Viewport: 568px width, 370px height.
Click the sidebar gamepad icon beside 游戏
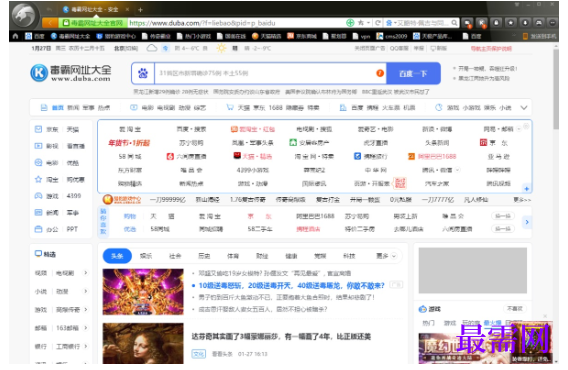tap(38, 196)
